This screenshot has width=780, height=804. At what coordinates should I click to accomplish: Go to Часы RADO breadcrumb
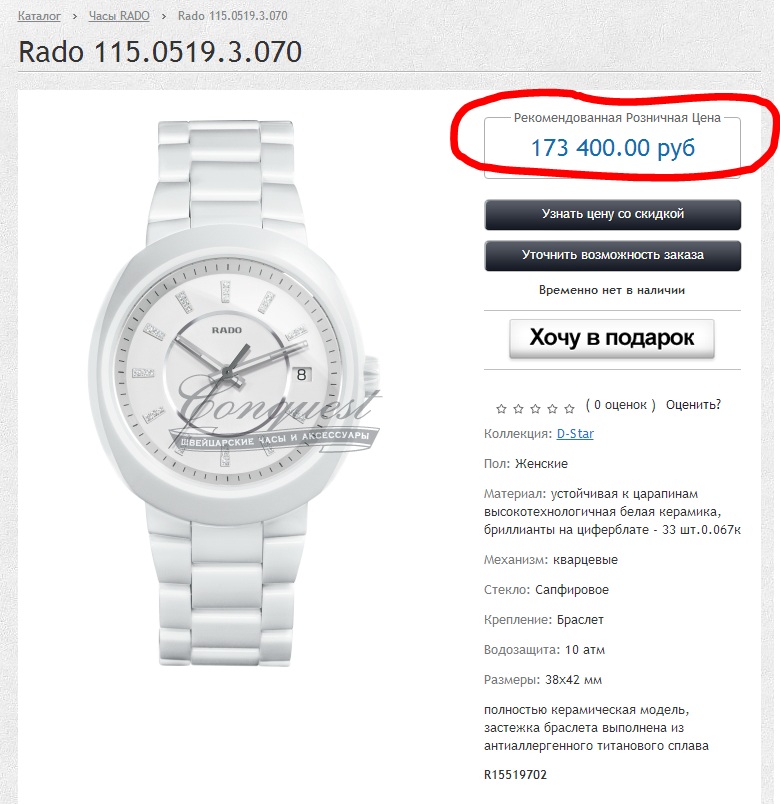tap(119, 16)
